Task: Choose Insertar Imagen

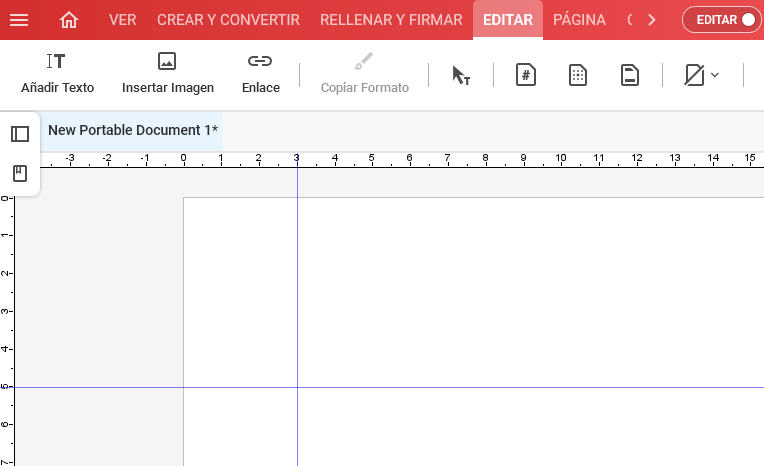Action: point(168,73)
